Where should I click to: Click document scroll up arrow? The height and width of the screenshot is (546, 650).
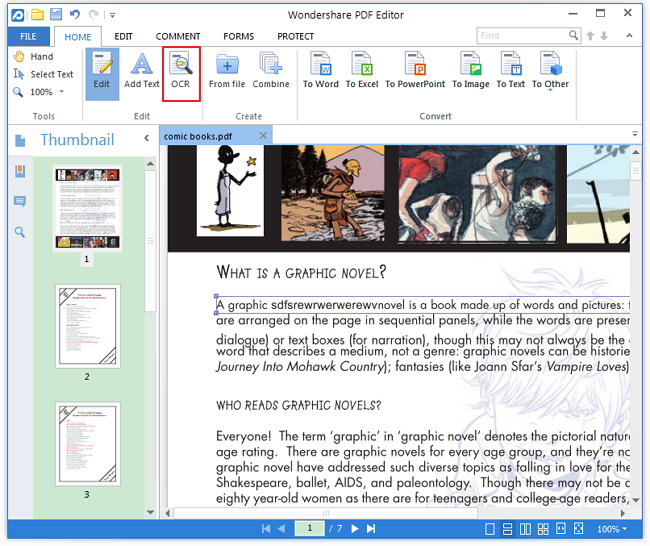(x=636, y=152)
